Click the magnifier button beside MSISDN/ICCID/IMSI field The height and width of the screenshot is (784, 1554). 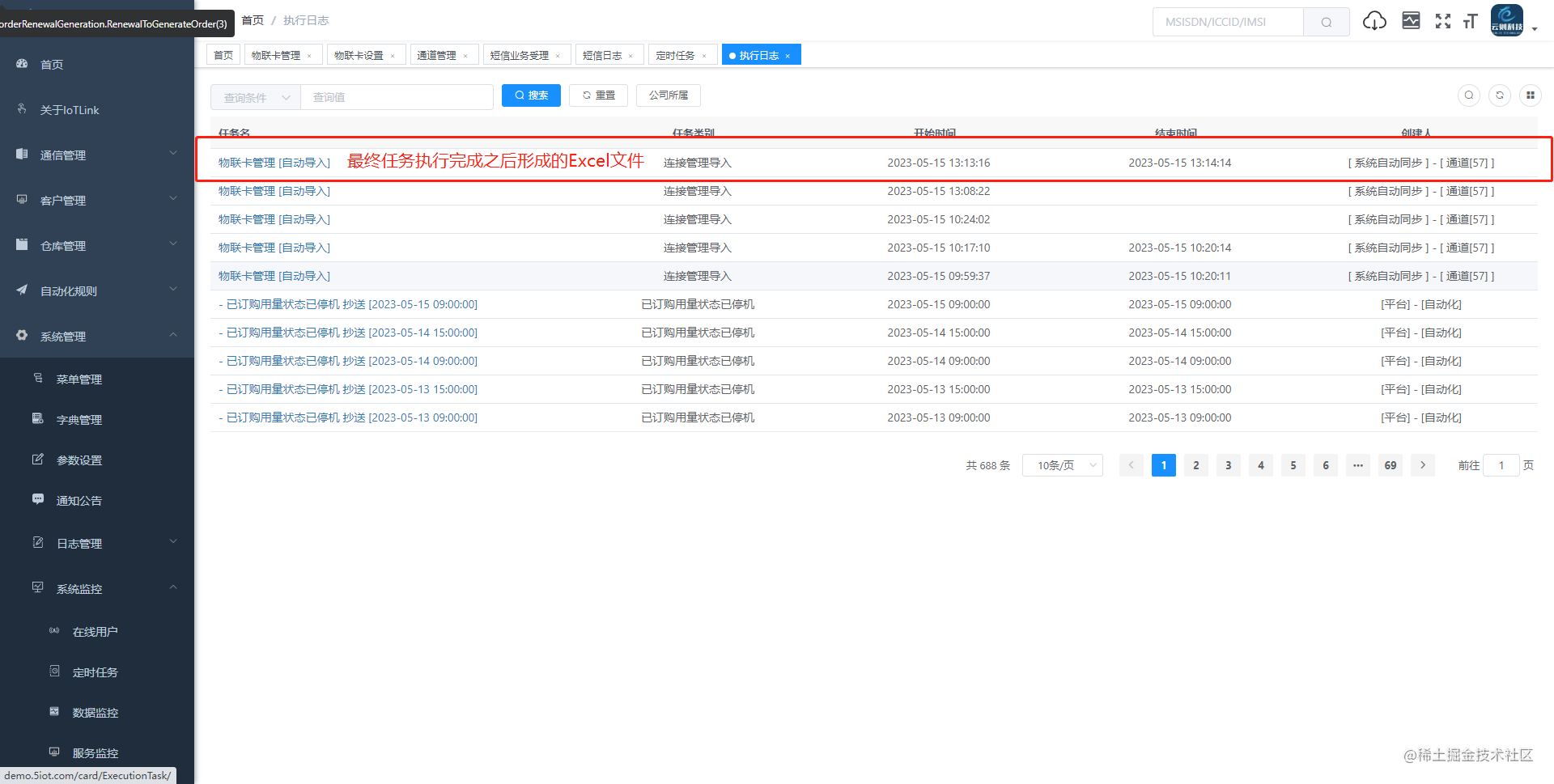tap(1327, 22)
